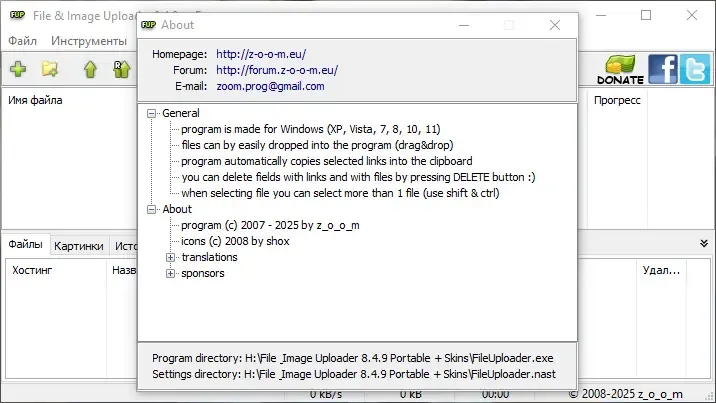716x403 pixels.
Task: Collapse the General tree node
Action: 152,113
